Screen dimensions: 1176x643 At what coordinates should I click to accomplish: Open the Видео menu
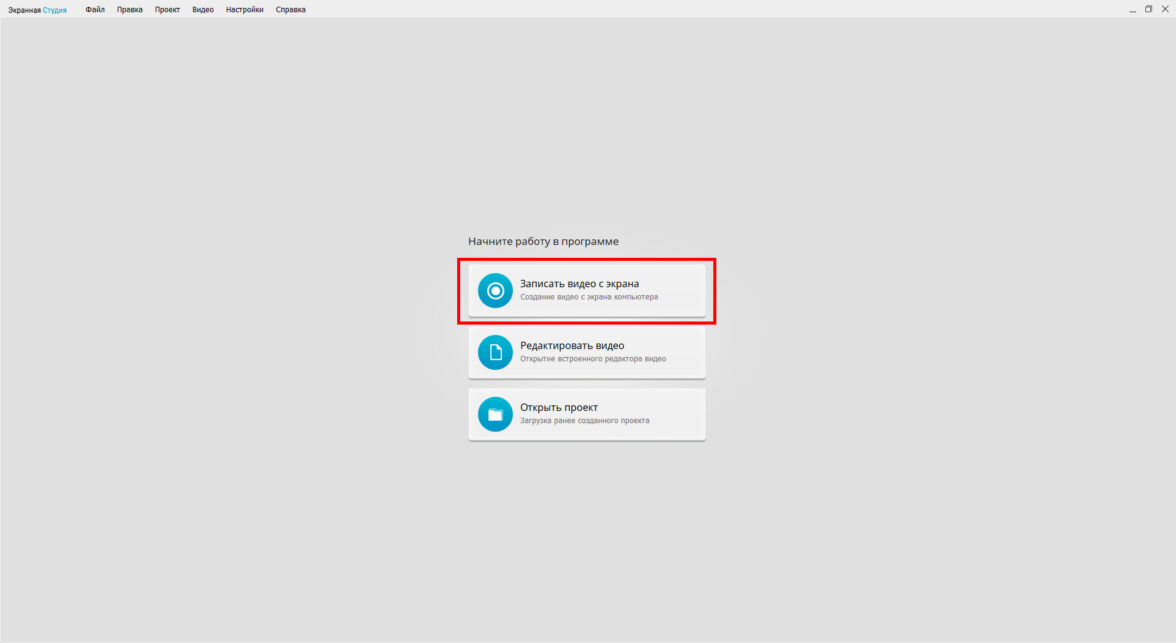[202, 10]
